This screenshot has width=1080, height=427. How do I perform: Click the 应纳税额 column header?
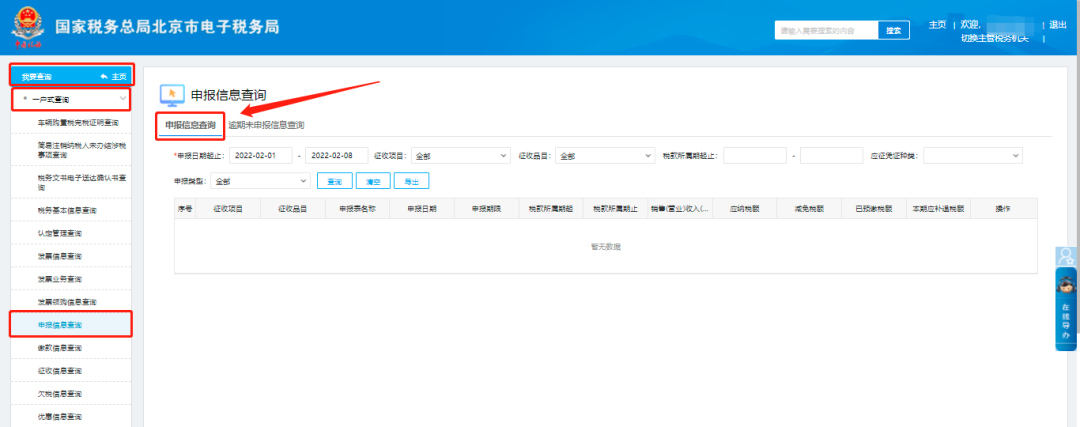(745, 209)
